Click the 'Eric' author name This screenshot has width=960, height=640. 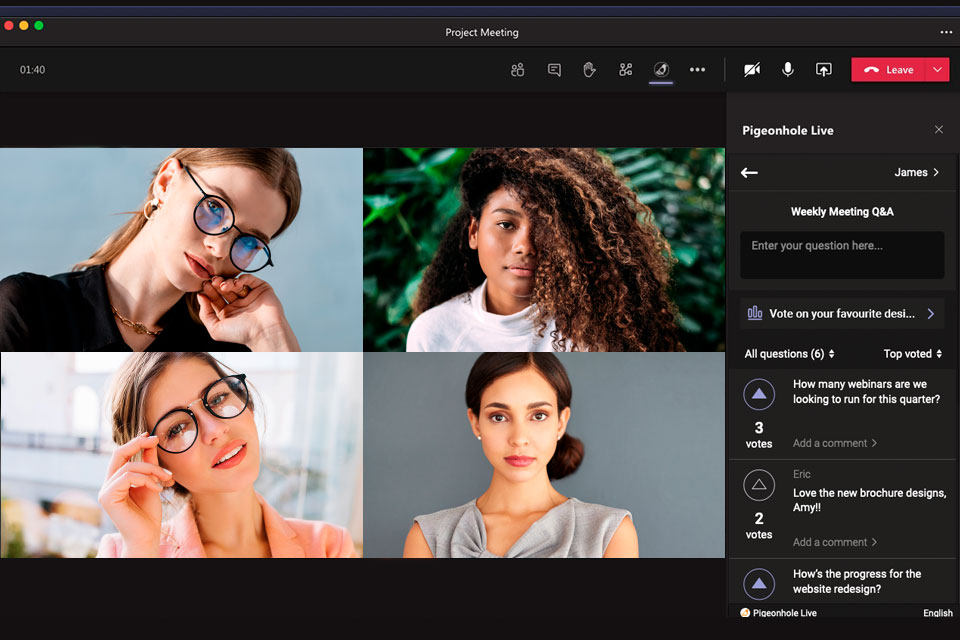(801, 474)
